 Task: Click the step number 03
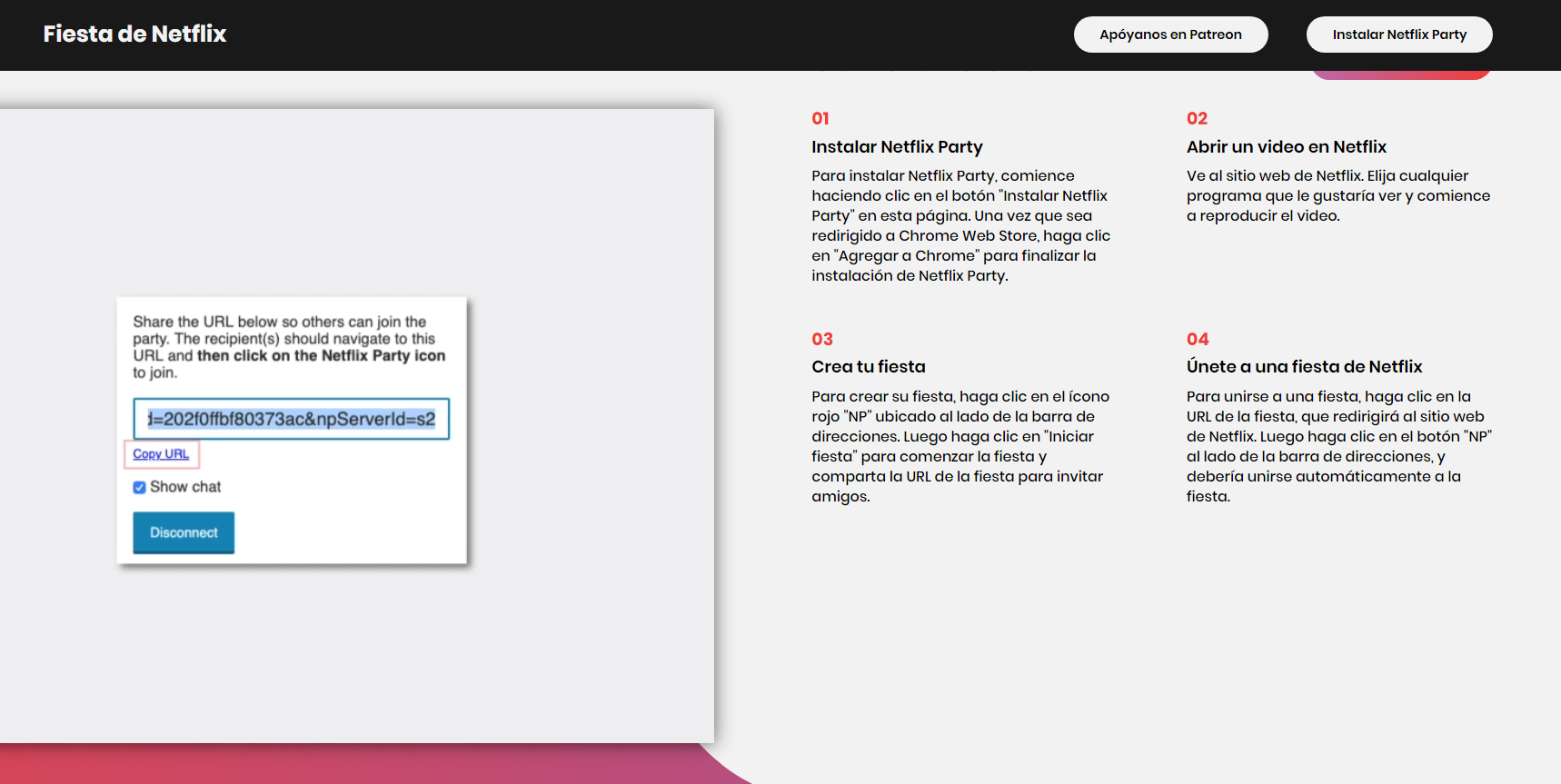point(822,339)
